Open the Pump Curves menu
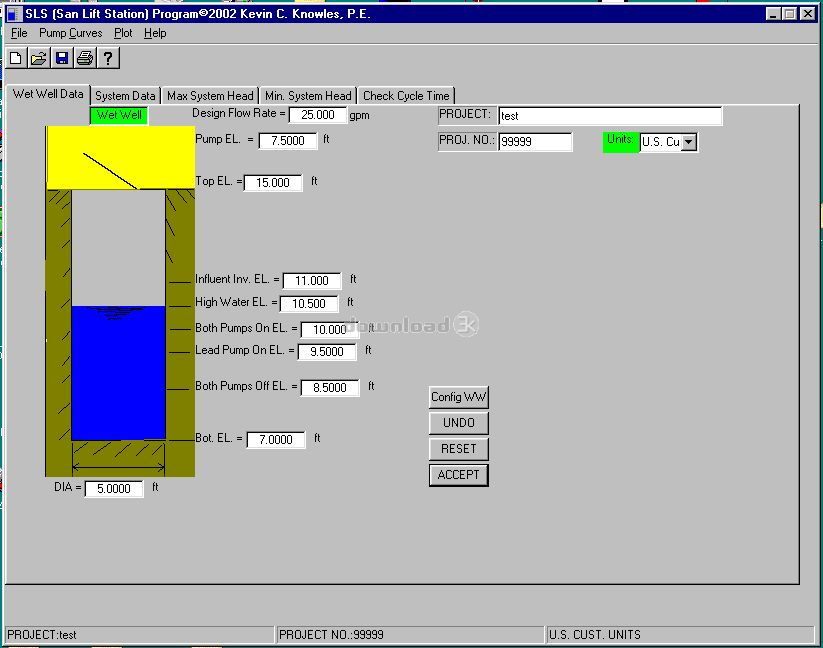823x648 pixels. pyautogui.click(x=71, y=33)
